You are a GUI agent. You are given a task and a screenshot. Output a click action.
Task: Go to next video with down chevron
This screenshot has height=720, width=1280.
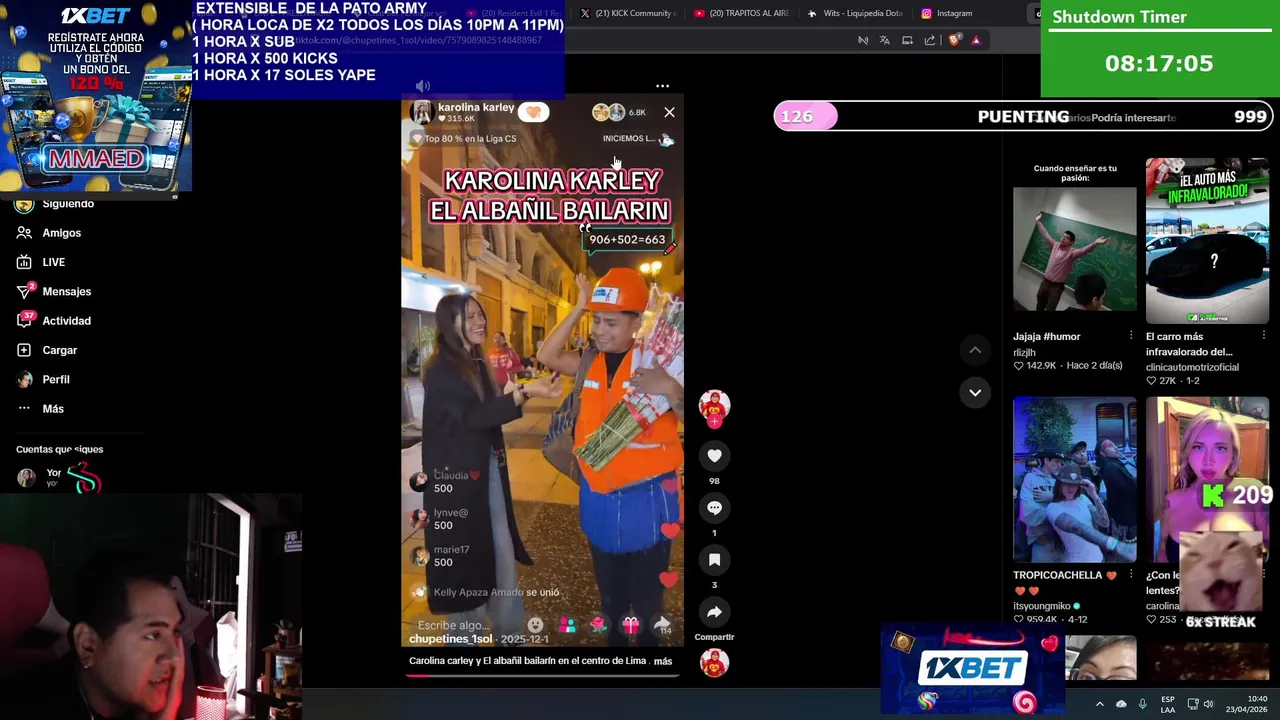975,392
